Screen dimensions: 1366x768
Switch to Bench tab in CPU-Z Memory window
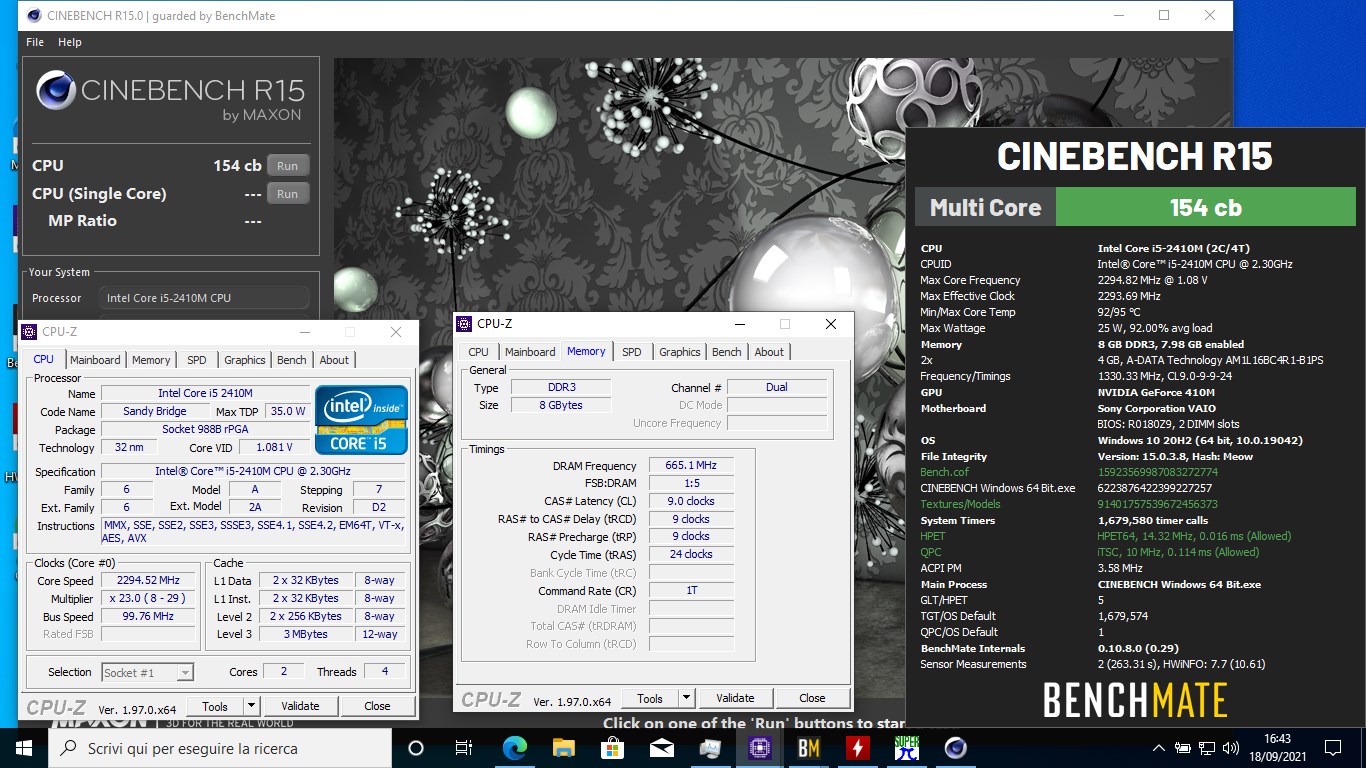tap(727, 352)
